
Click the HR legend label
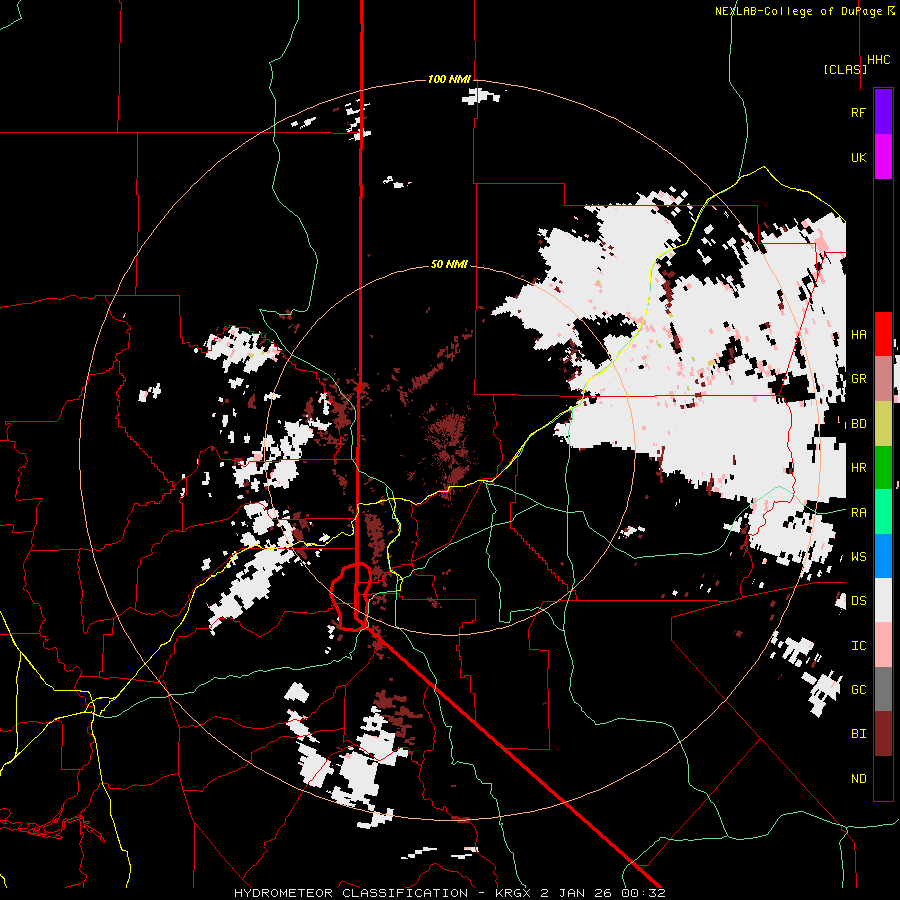[x=858, y=468]
